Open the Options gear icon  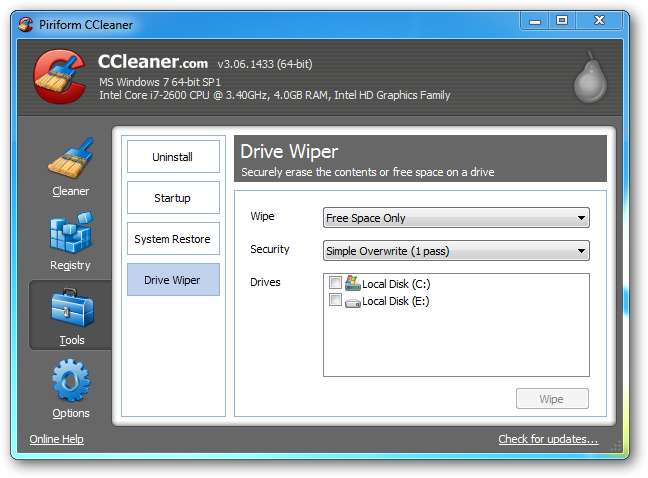(71, 381)
